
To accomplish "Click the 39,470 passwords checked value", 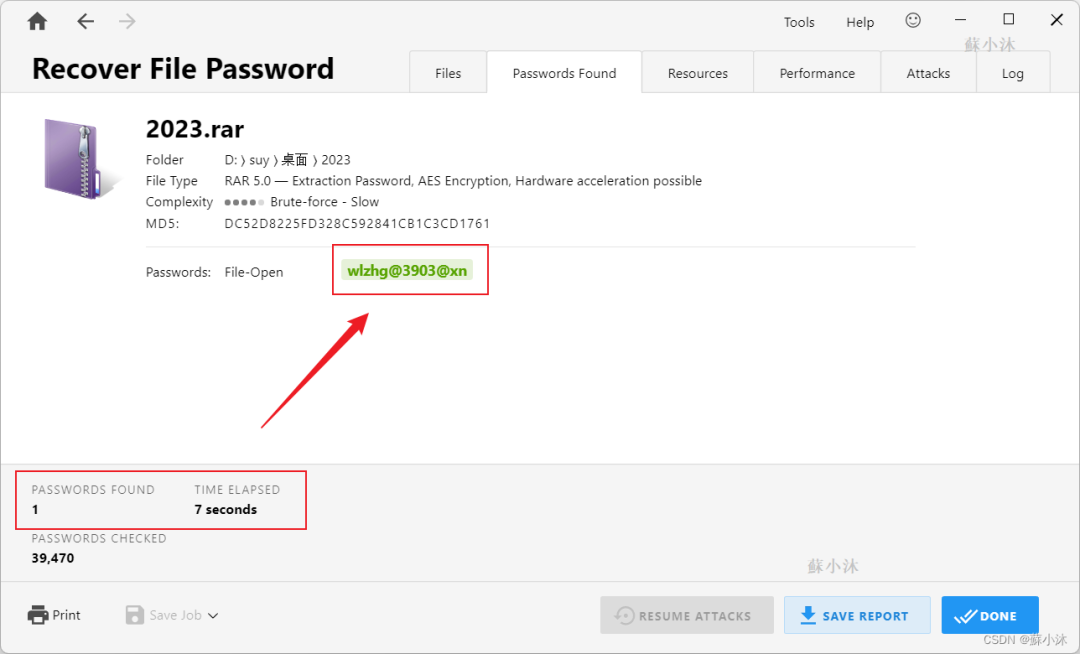I will click(53, 558).
